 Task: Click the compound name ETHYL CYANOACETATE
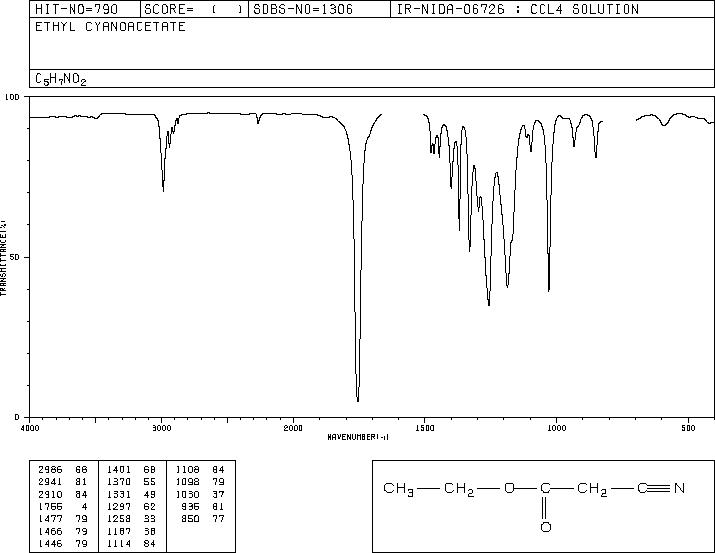110,26
